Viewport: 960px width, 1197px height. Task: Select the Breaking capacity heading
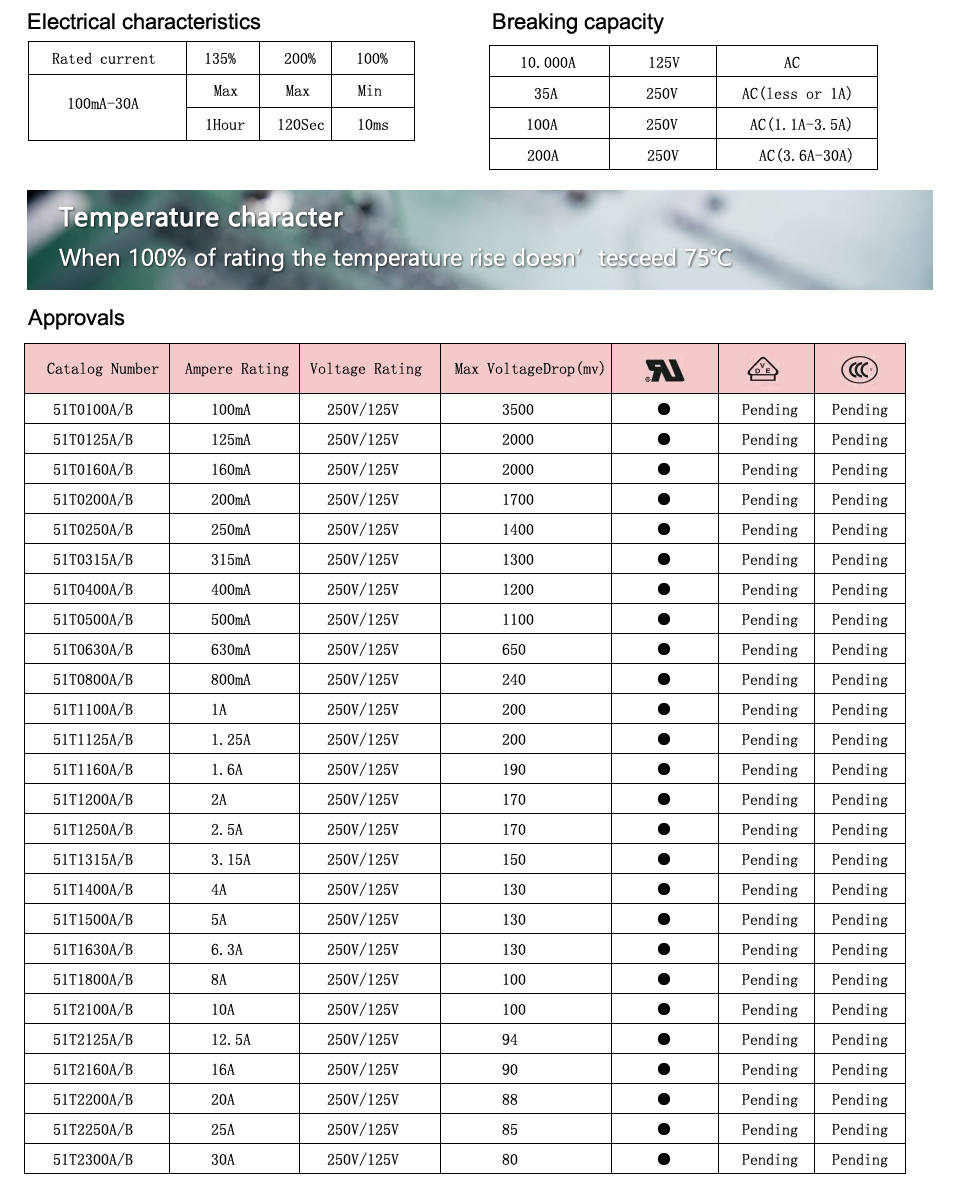(578, 22)
